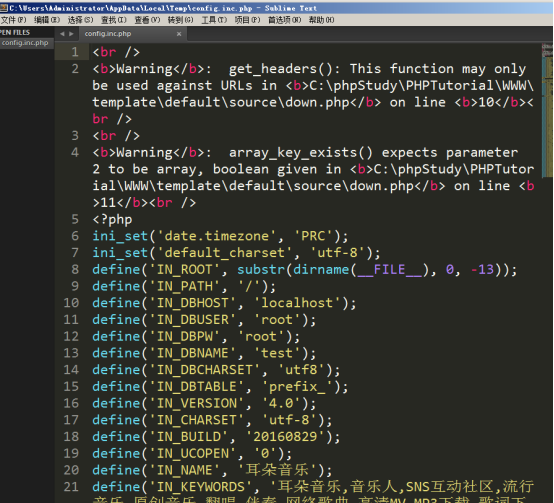The width and height of the screenshot is (554, 503).
Task: Click the previous tab left arrow
Action: (x=62, y=34)
